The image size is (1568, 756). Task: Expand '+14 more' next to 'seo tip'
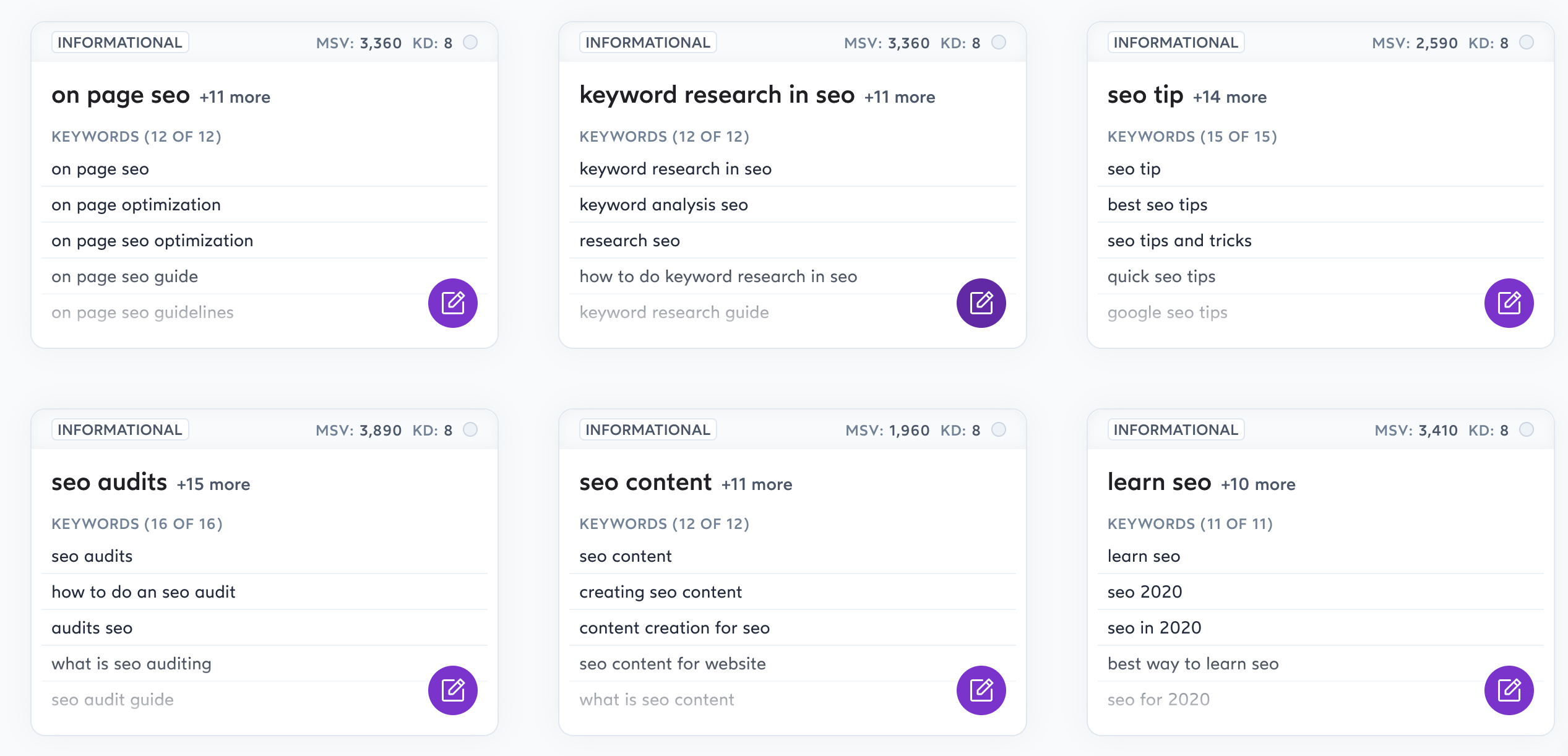coord(1230,97)
